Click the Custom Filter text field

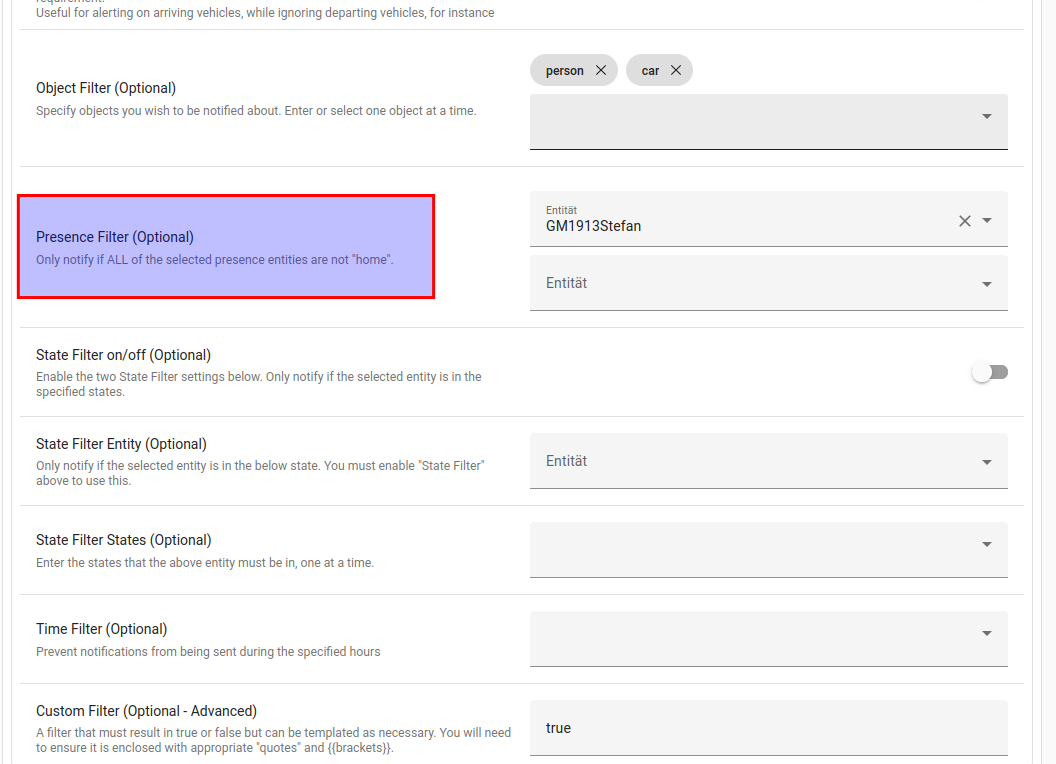768,728
